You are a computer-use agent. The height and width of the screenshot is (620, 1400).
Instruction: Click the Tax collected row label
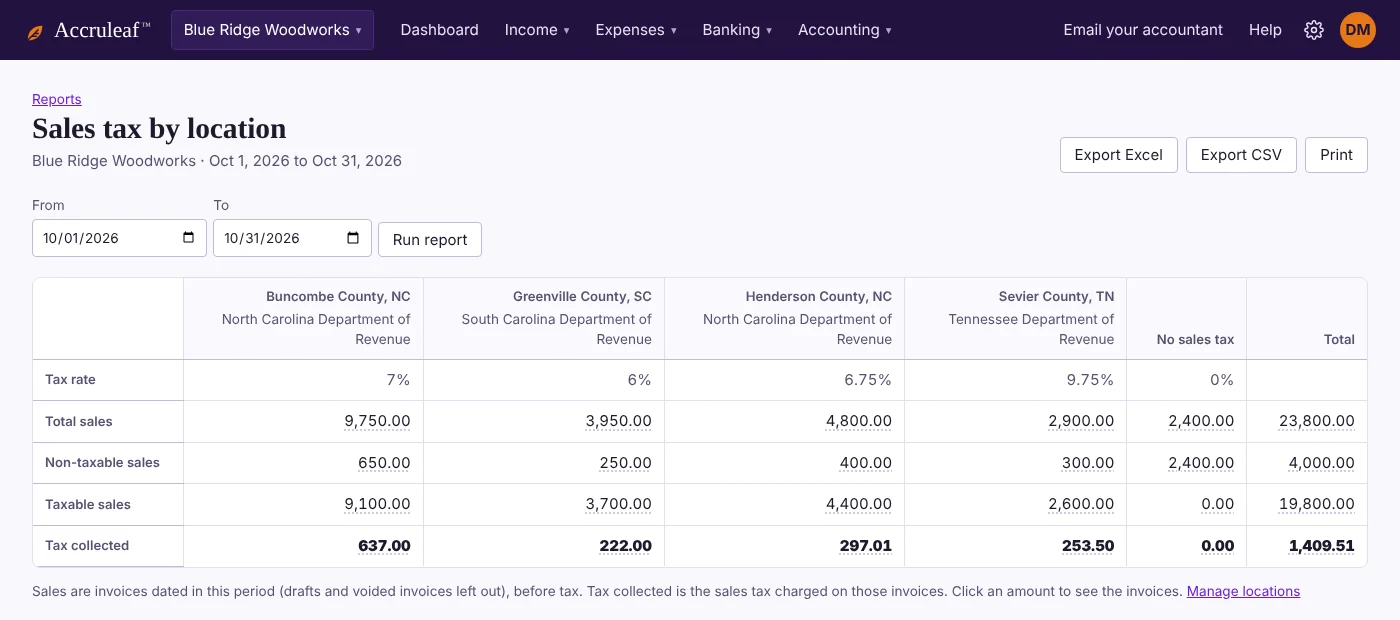coord(108,546)
